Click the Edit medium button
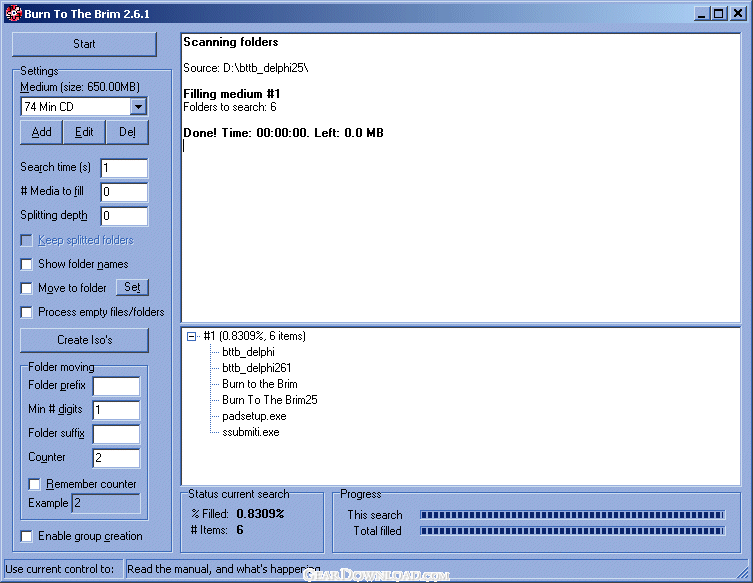This screenshot has height=583, width=753. (x=84, y=132)
